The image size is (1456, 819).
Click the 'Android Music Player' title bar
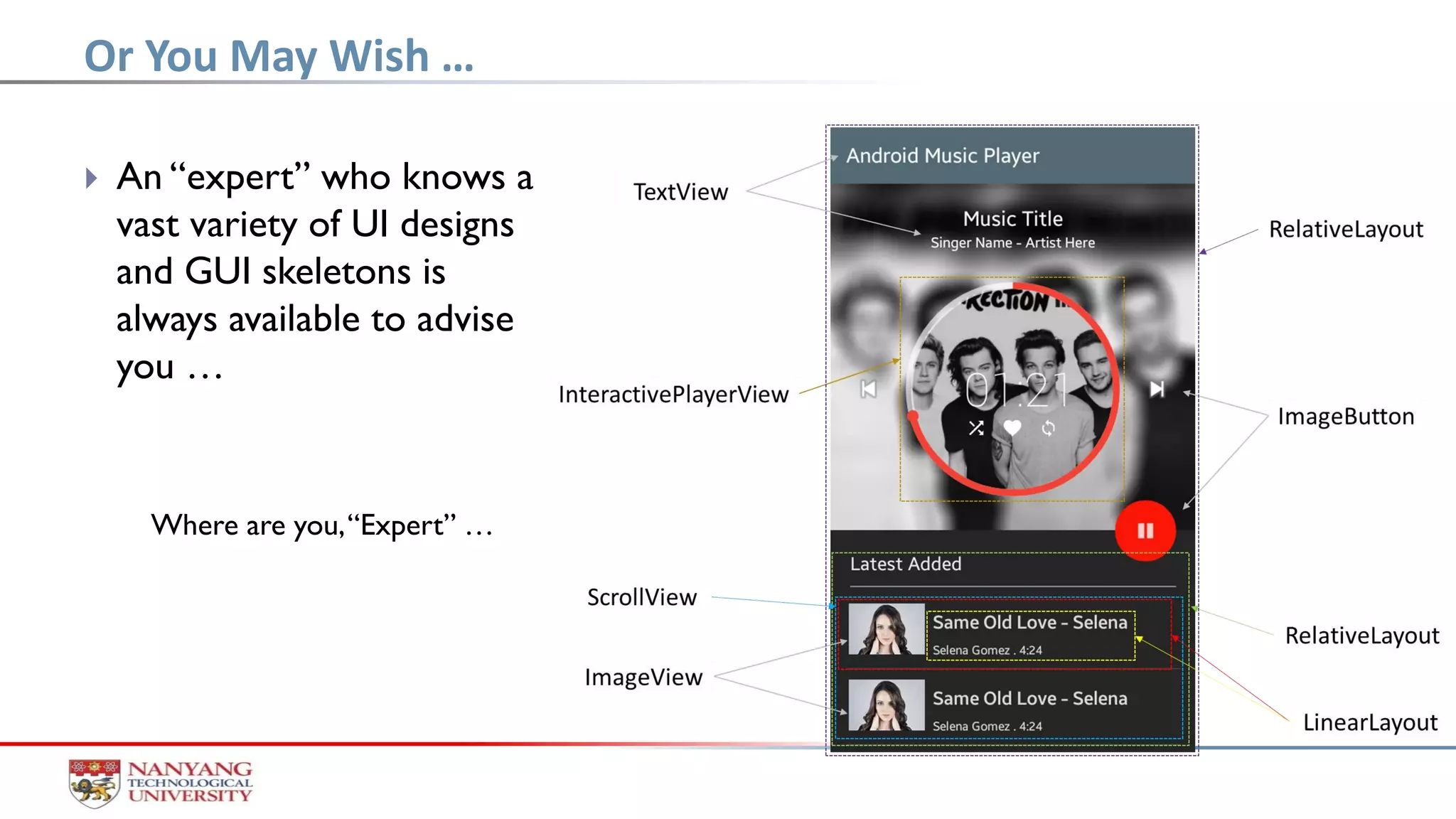(1012, 156)
